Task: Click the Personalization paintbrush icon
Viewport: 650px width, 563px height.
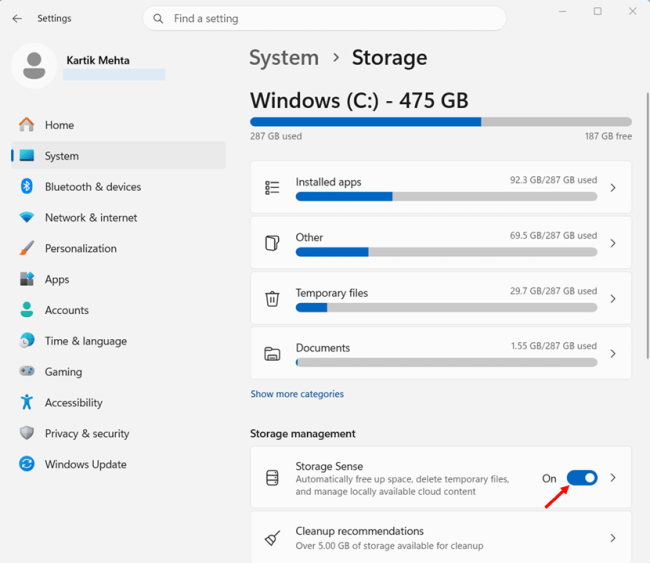Action: point(27,248)
